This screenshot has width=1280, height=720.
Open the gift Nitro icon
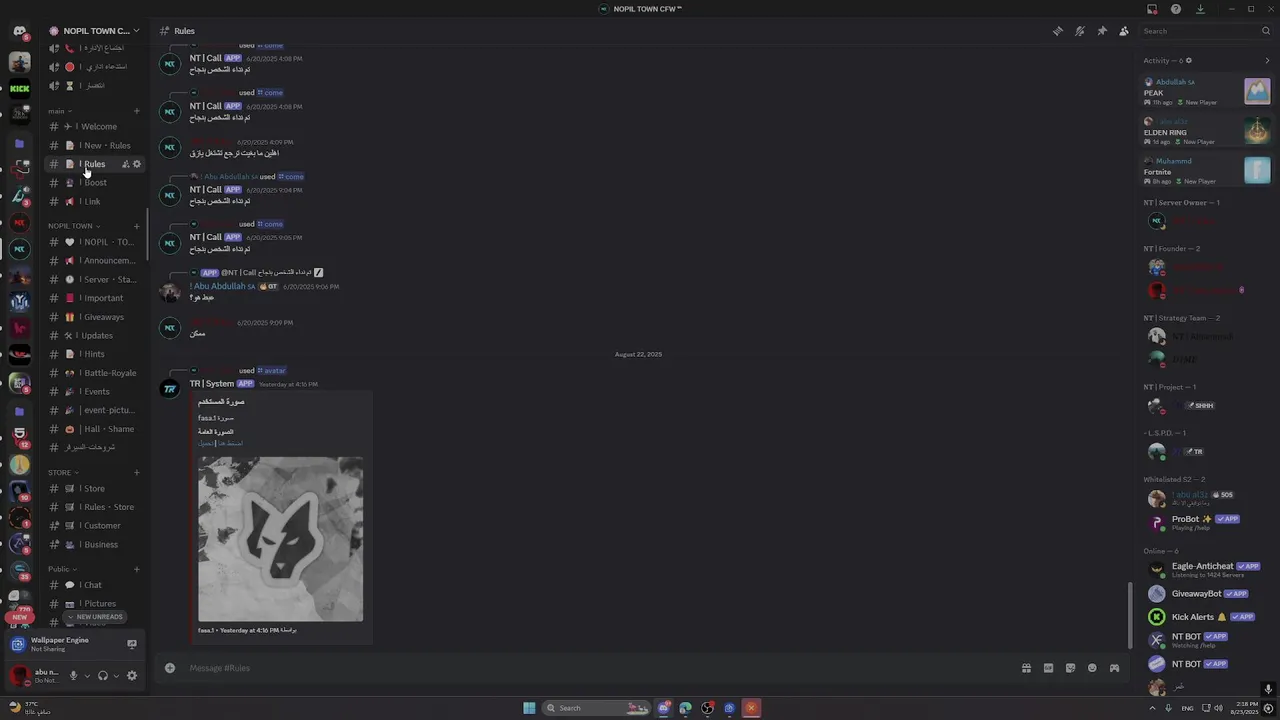pyautogui.click(x=1026, y=668)
